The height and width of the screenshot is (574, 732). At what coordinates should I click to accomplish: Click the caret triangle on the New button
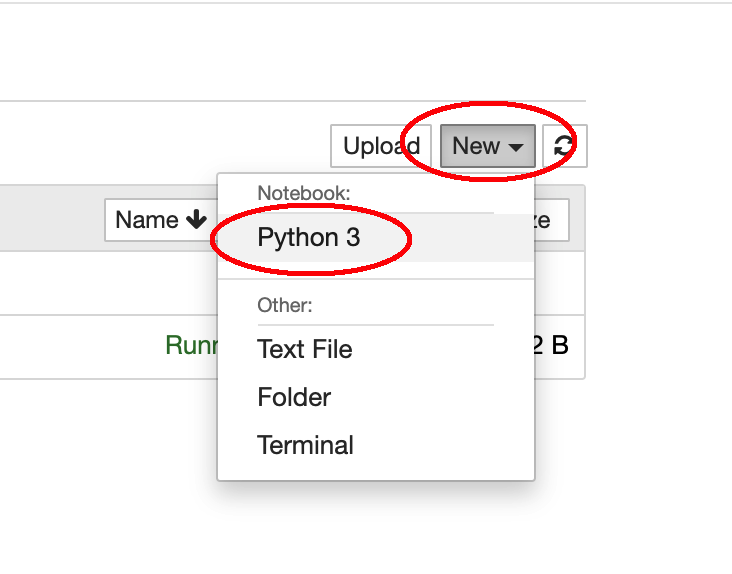click(516, 147)
